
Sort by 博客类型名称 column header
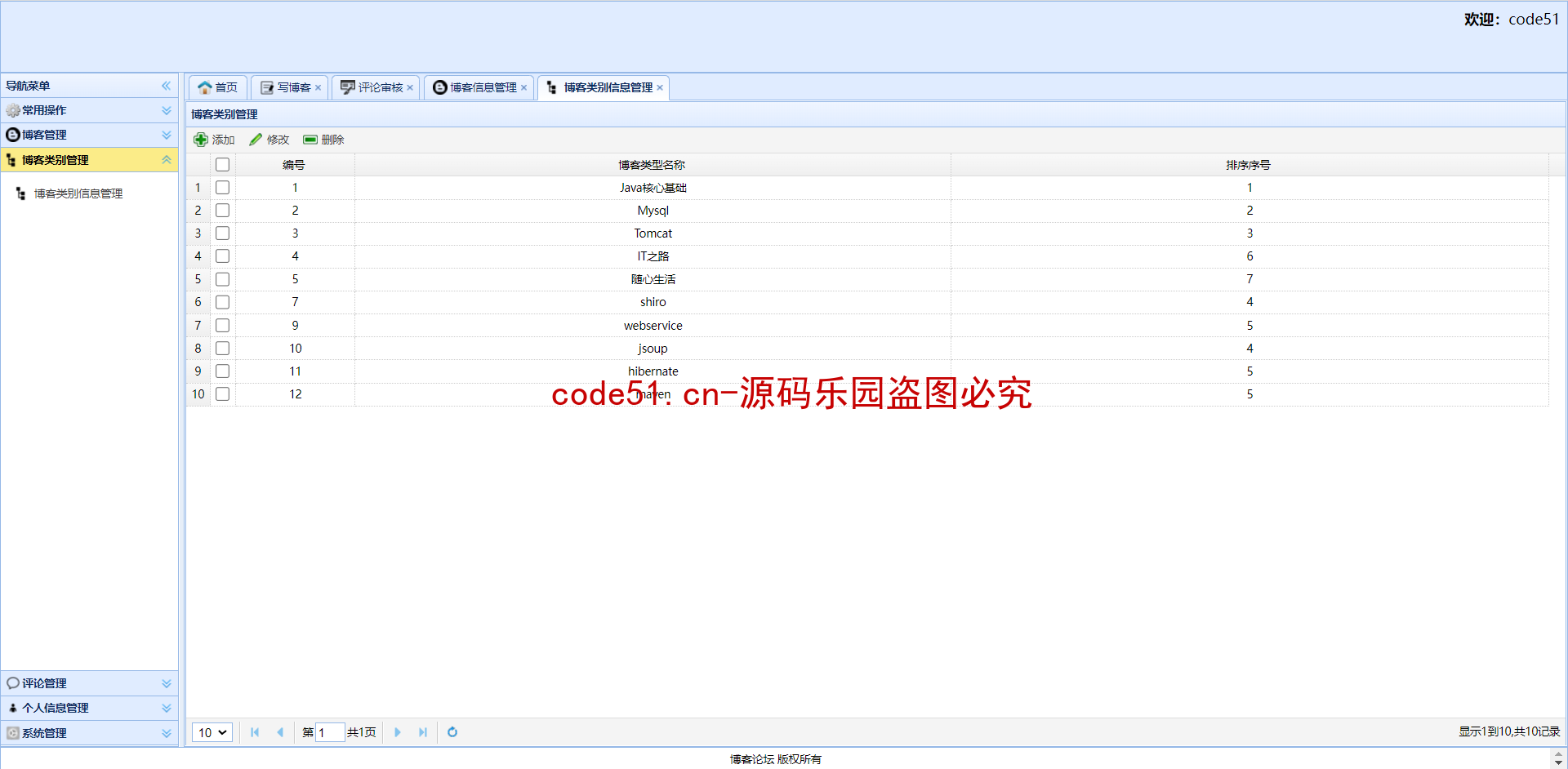[x=653, y=165]
